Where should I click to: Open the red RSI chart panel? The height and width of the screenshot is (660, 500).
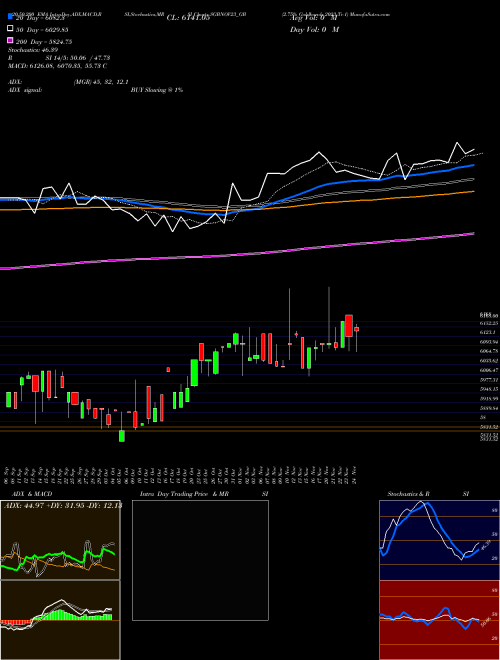[x=439, y=620]
